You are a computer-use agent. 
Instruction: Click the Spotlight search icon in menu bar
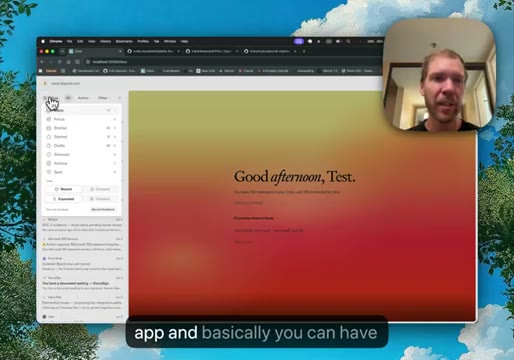pos(348,41)
